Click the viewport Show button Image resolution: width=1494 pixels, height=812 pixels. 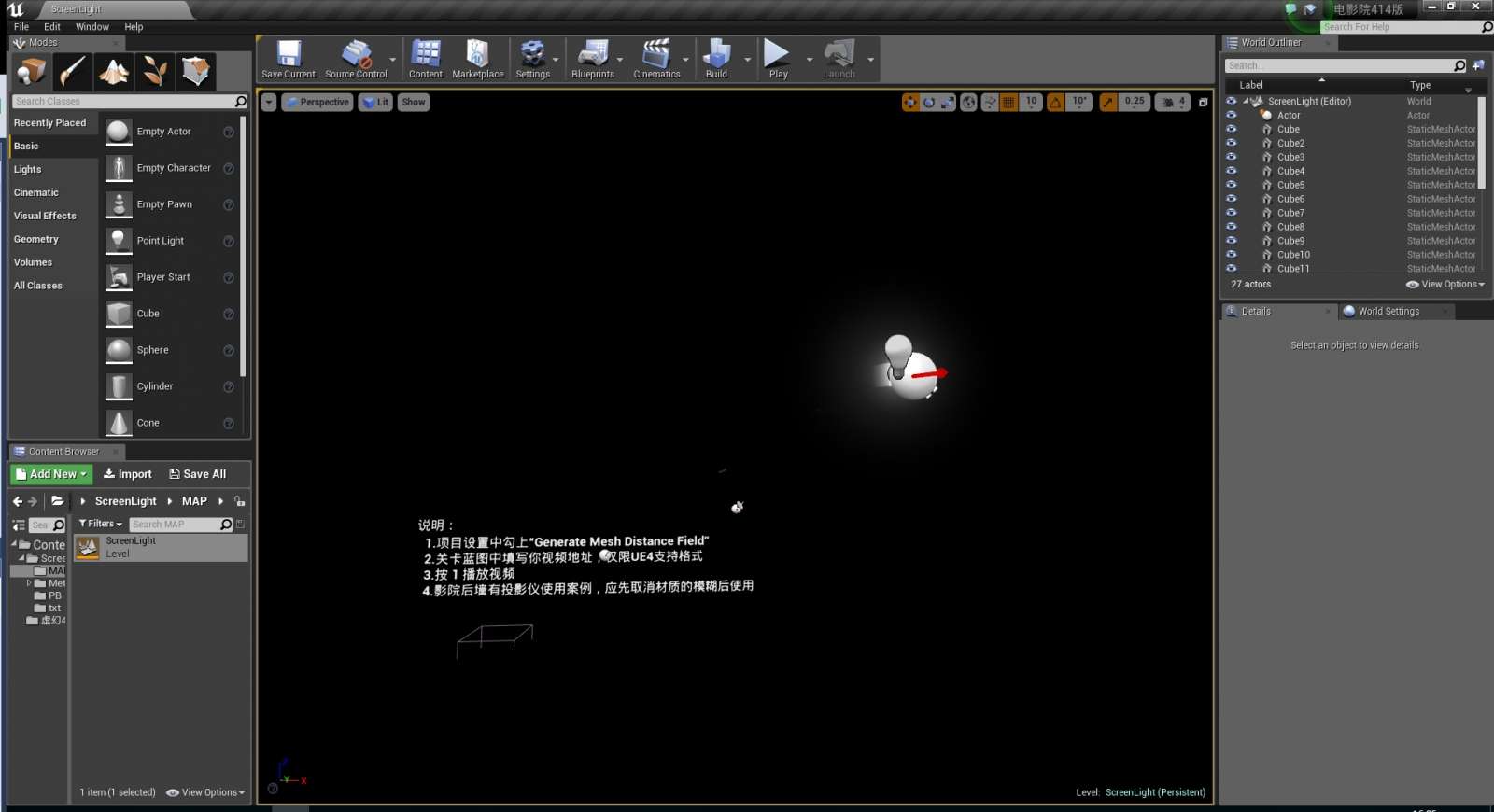click(414, 103)
